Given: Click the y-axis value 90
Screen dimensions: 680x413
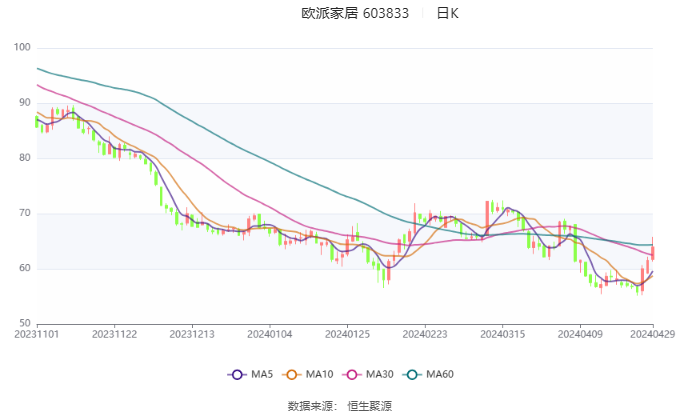Looking at the screenshot, I should (25, 103).
